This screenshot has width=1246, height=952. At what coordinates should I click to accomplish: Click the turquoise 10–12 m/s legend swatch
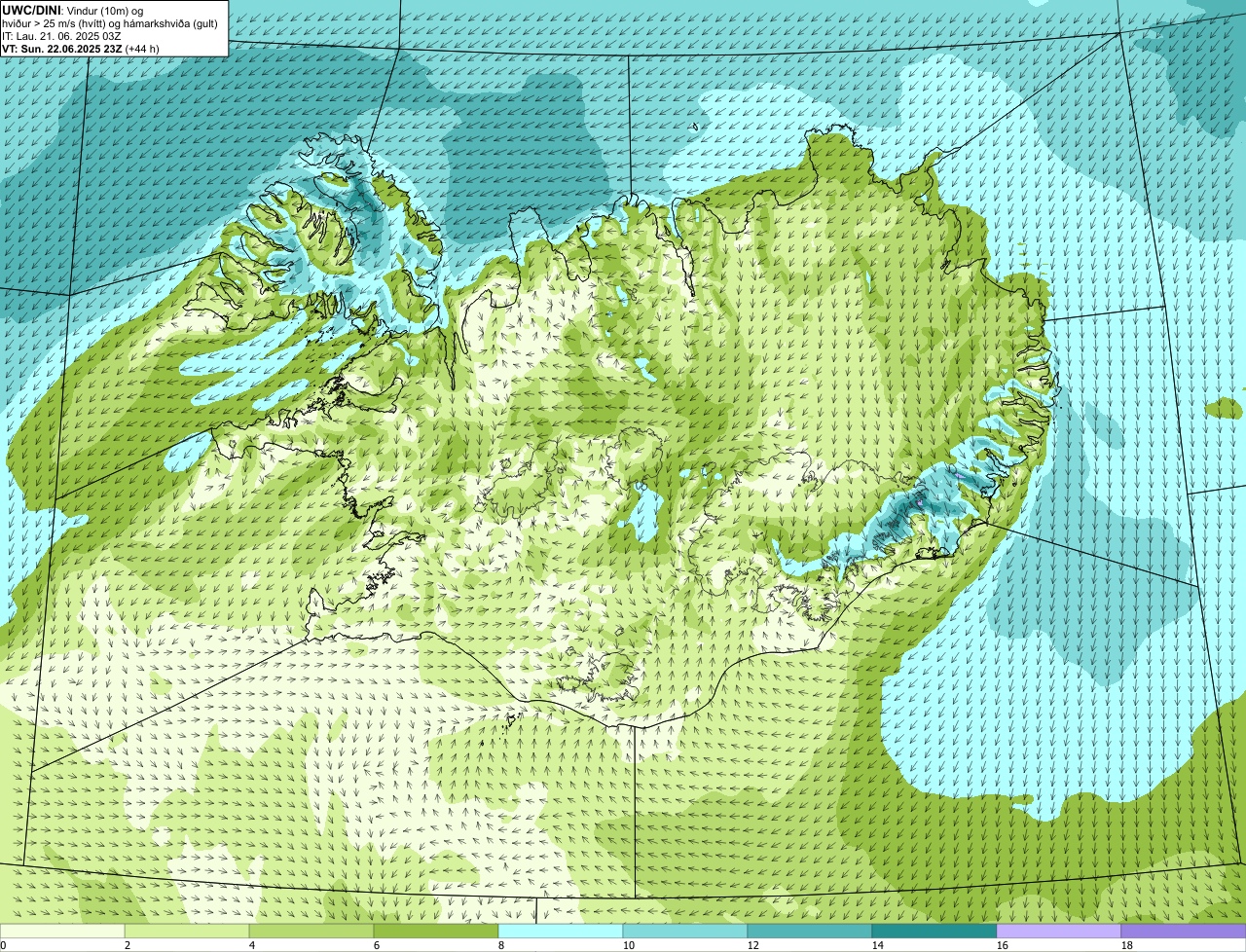(x=685, y=932)
